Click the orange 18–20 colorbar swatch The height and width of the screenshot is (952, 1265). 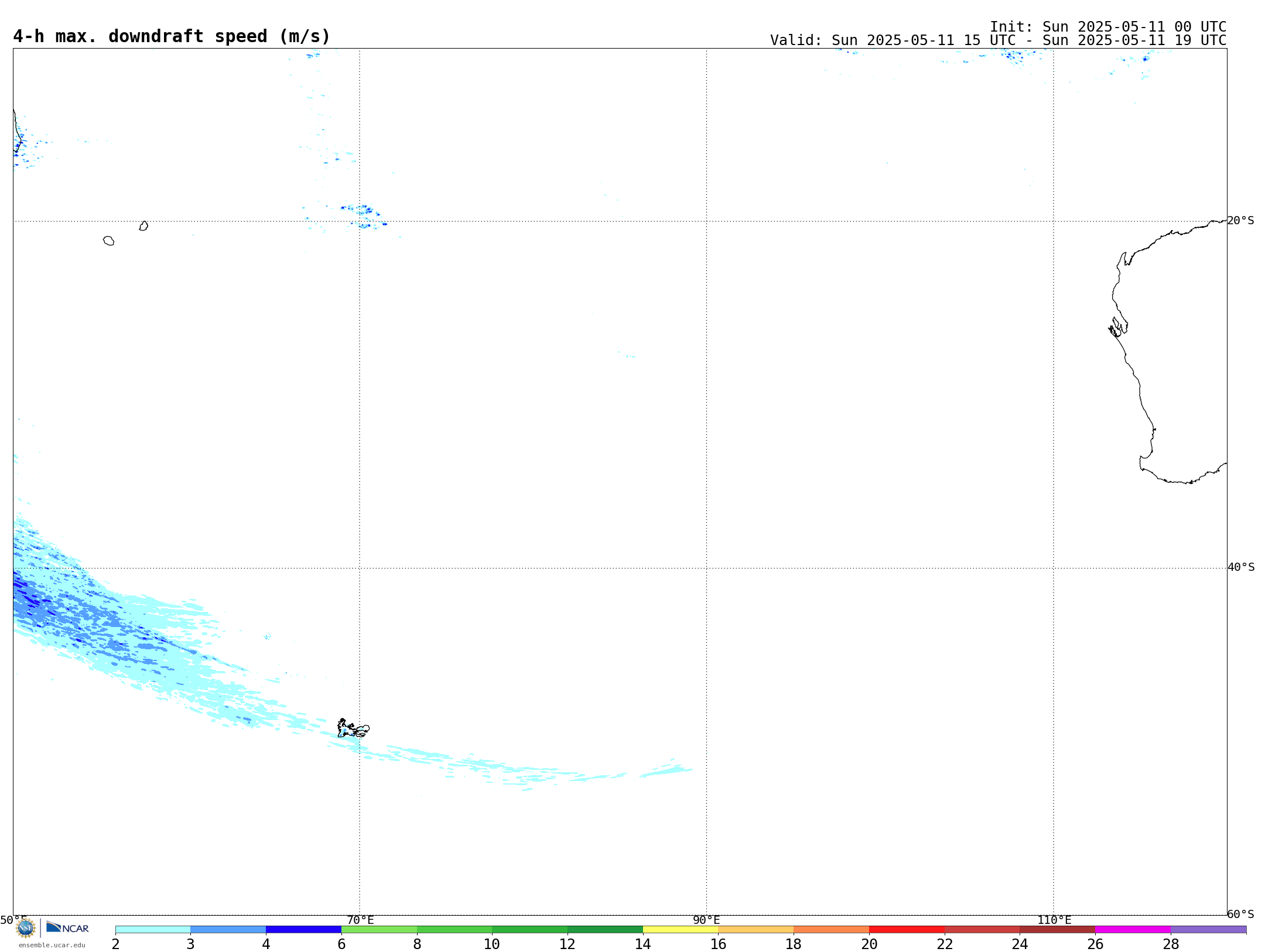832,930
